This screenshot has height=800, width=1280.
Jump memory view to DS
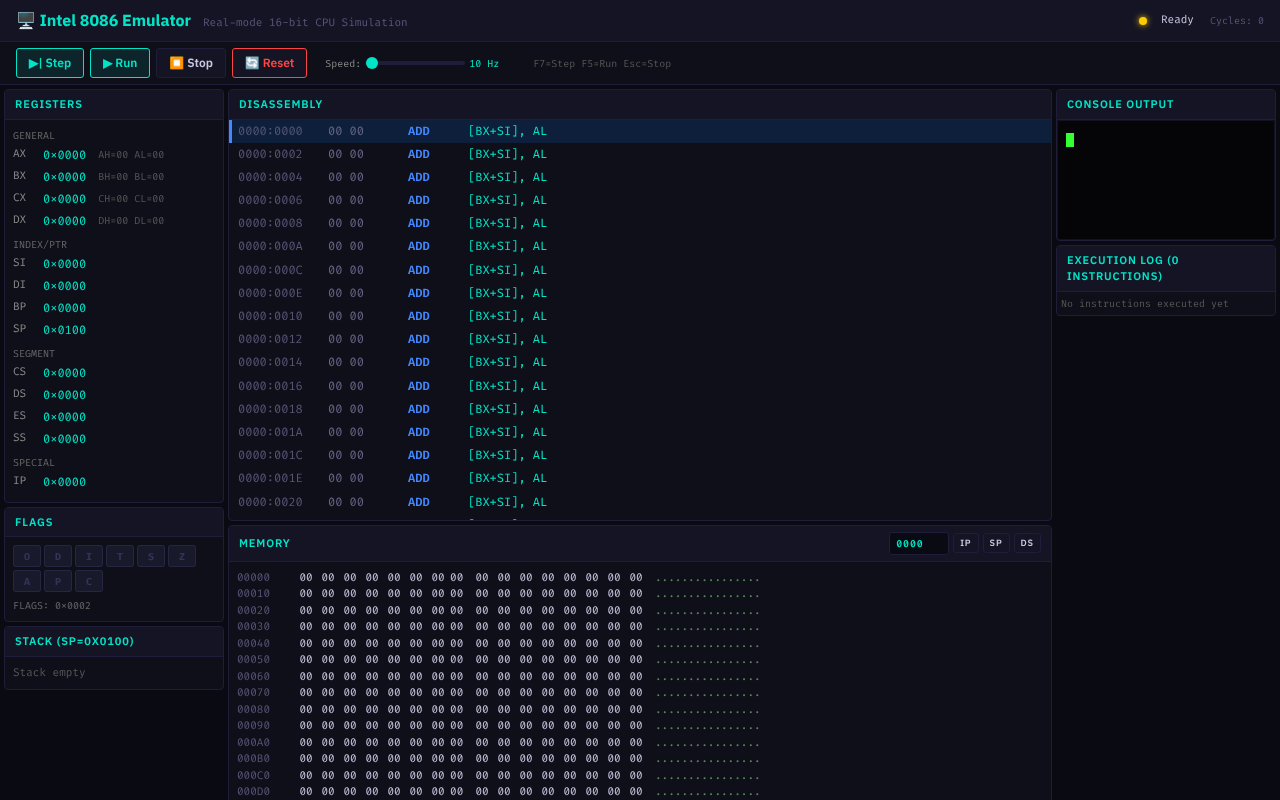click(1027, 543)
